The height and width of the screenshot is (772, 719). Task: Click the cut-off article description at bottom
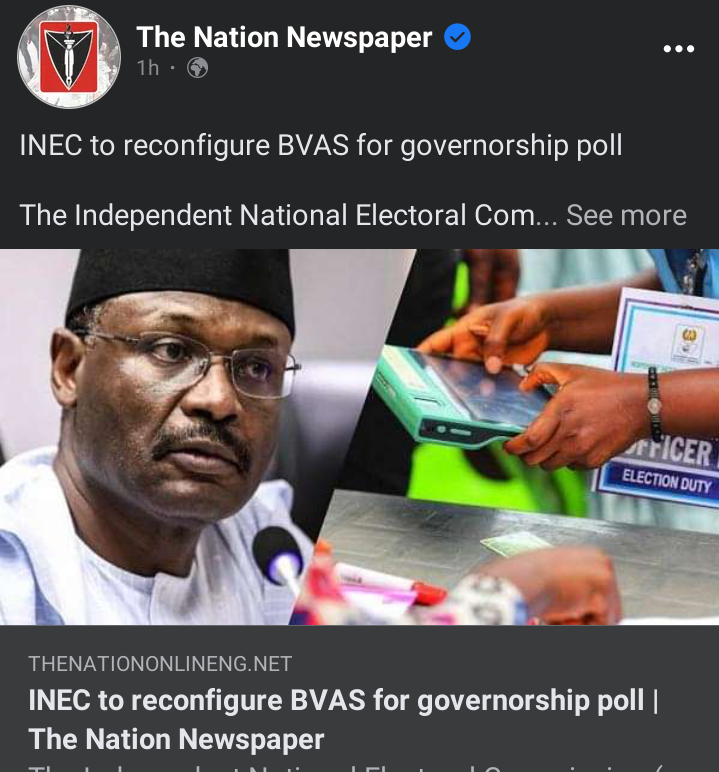pyautogui.click(x=345, y=767)
